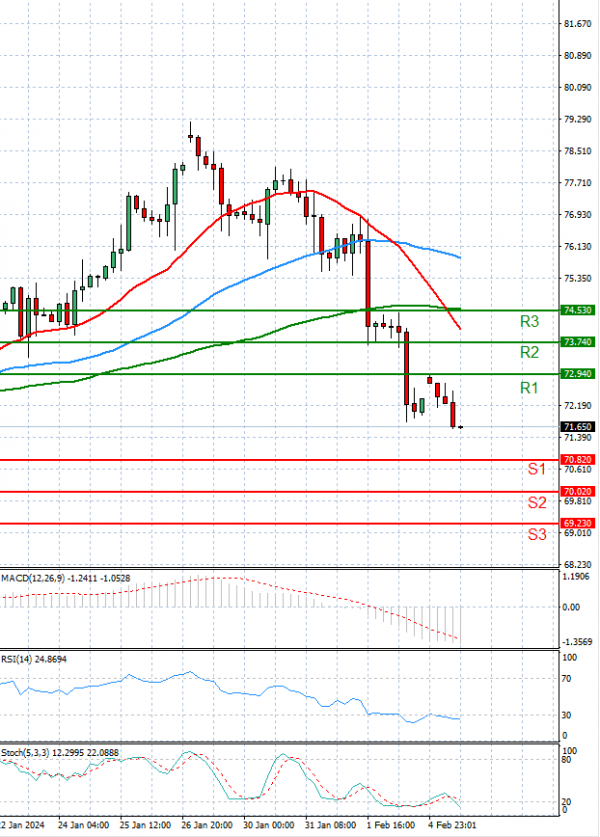This screenshot has width=600, height=837.
Task: Select the 74.530 green price tag
Action: 578,311
